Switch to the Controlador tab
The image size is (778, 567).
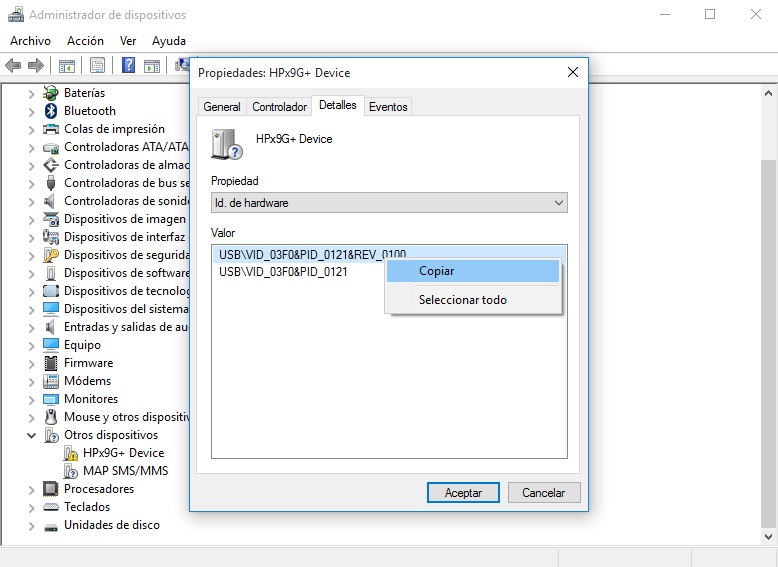pos(279,107)
